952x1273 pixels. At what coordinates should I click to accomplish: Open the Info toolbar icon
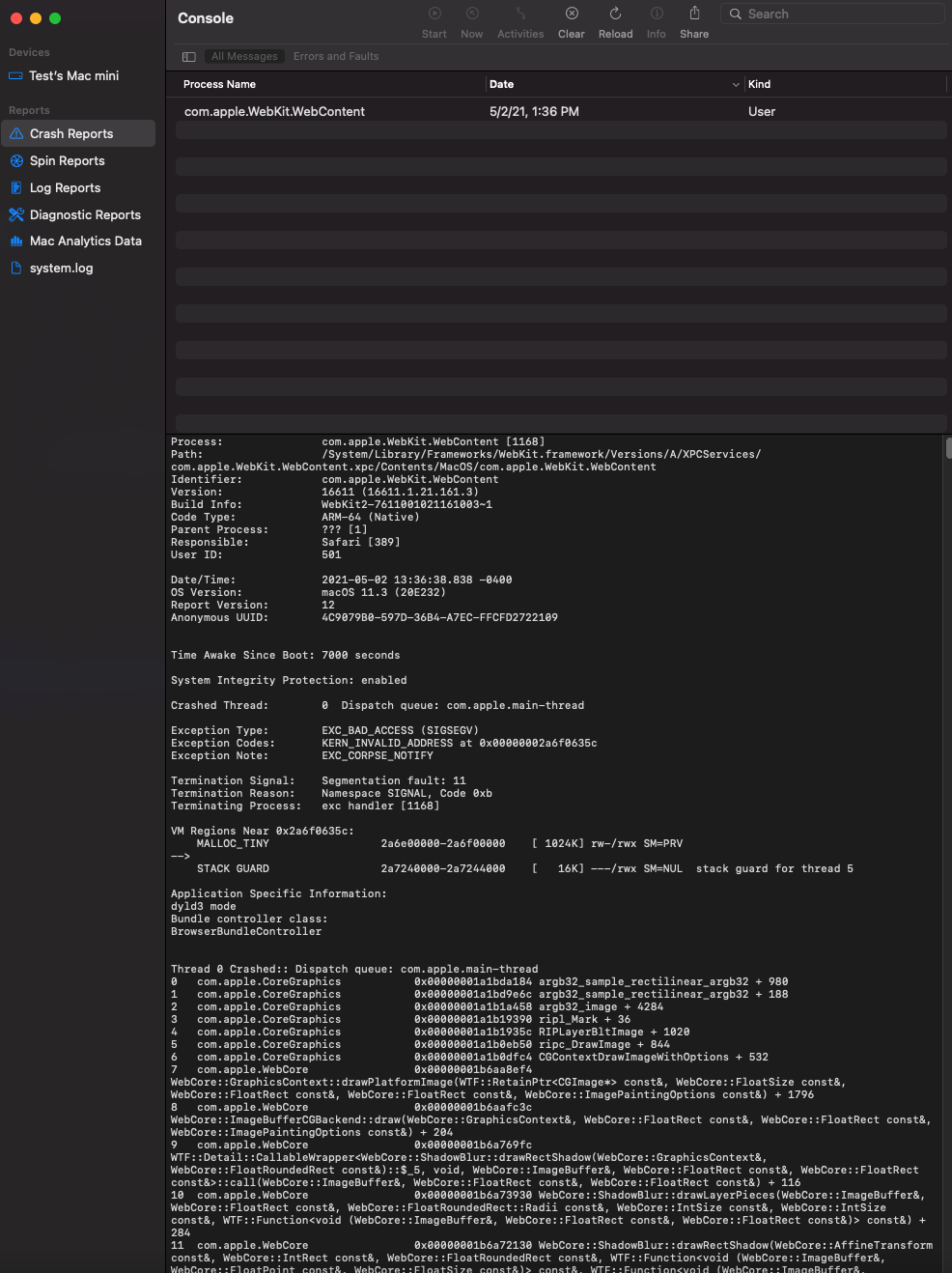click(657, 14)
